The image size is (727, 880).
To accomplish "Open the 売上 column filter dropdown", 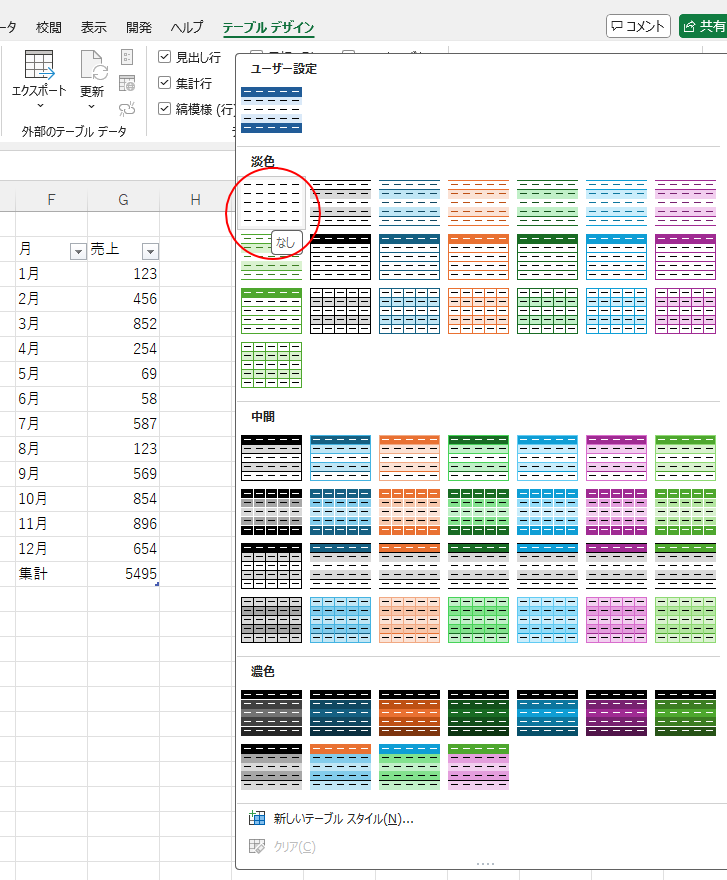I will (149, 252).
